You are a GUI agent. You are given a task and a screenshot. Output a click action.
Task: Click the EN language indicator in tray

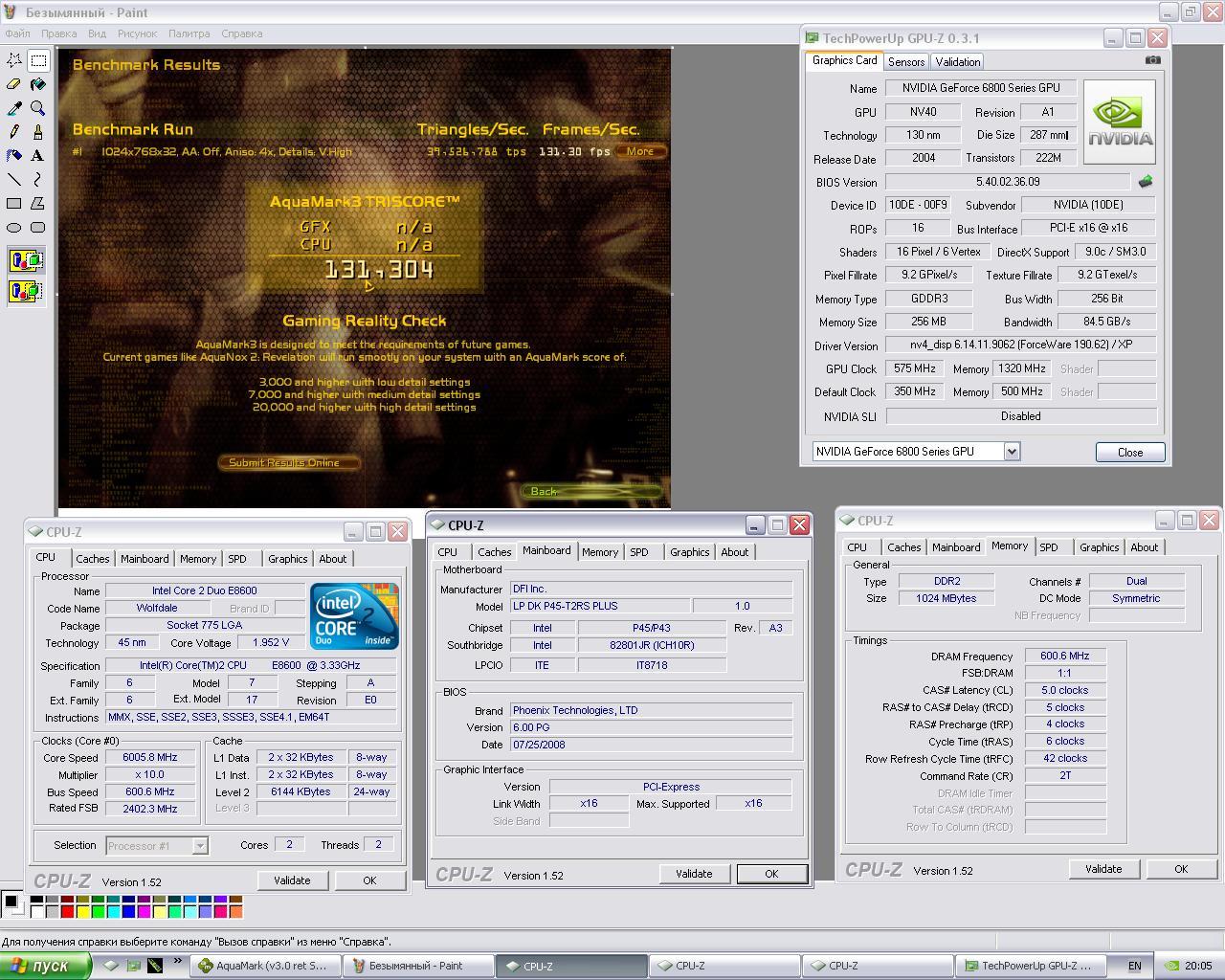pyautogui.click(x=1135, y=966)
